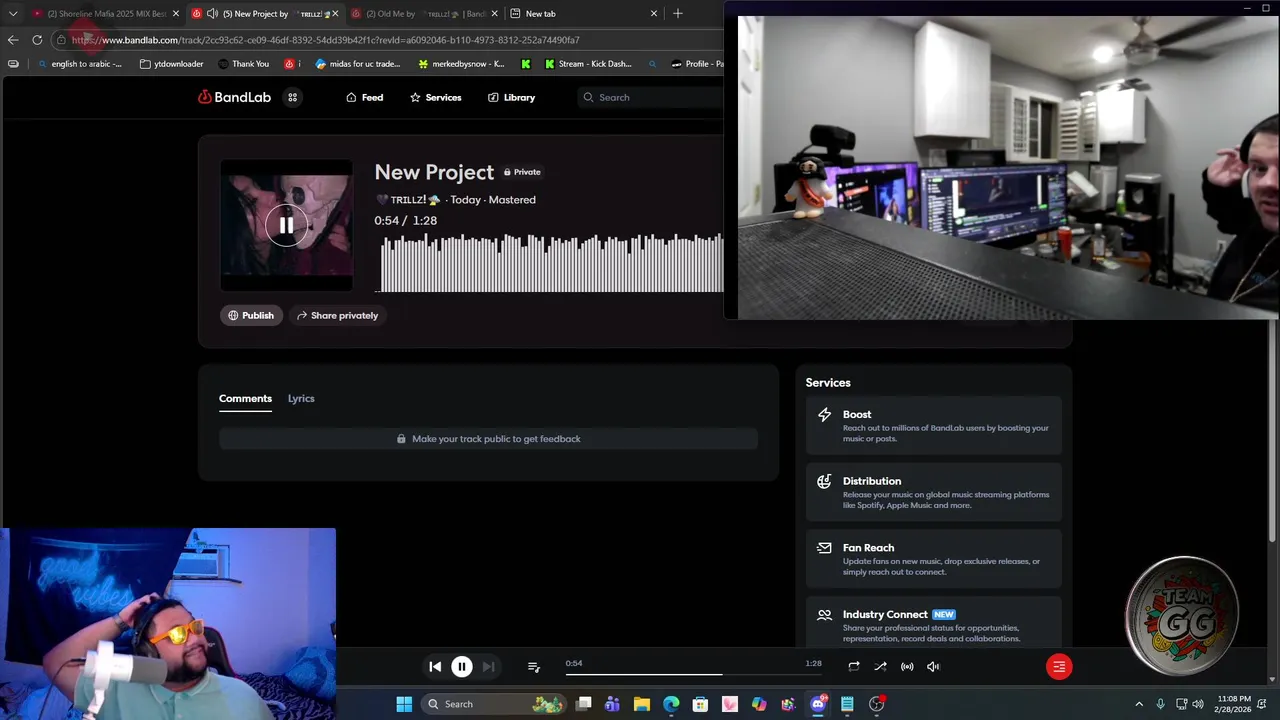Viewport: 1280px width, 720px height.
Task: Open the midas for uc trade bookmark
Action: click(358, 64)
